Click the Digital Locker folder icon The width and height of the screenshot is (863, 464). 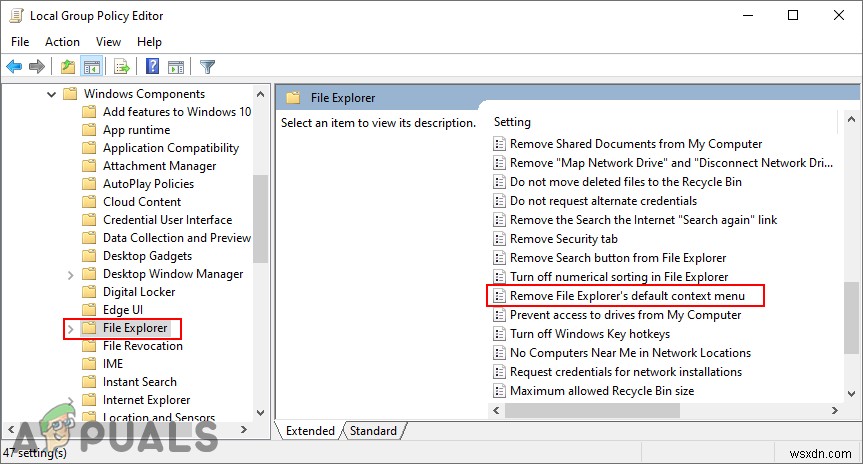89,292
